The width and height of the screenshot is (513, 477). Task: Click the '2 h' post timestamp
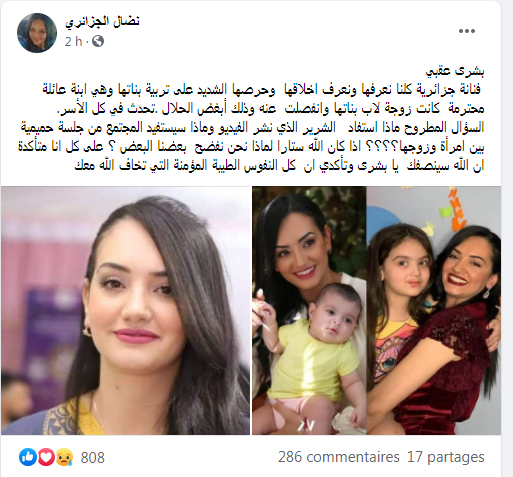[x=73, y=41]
